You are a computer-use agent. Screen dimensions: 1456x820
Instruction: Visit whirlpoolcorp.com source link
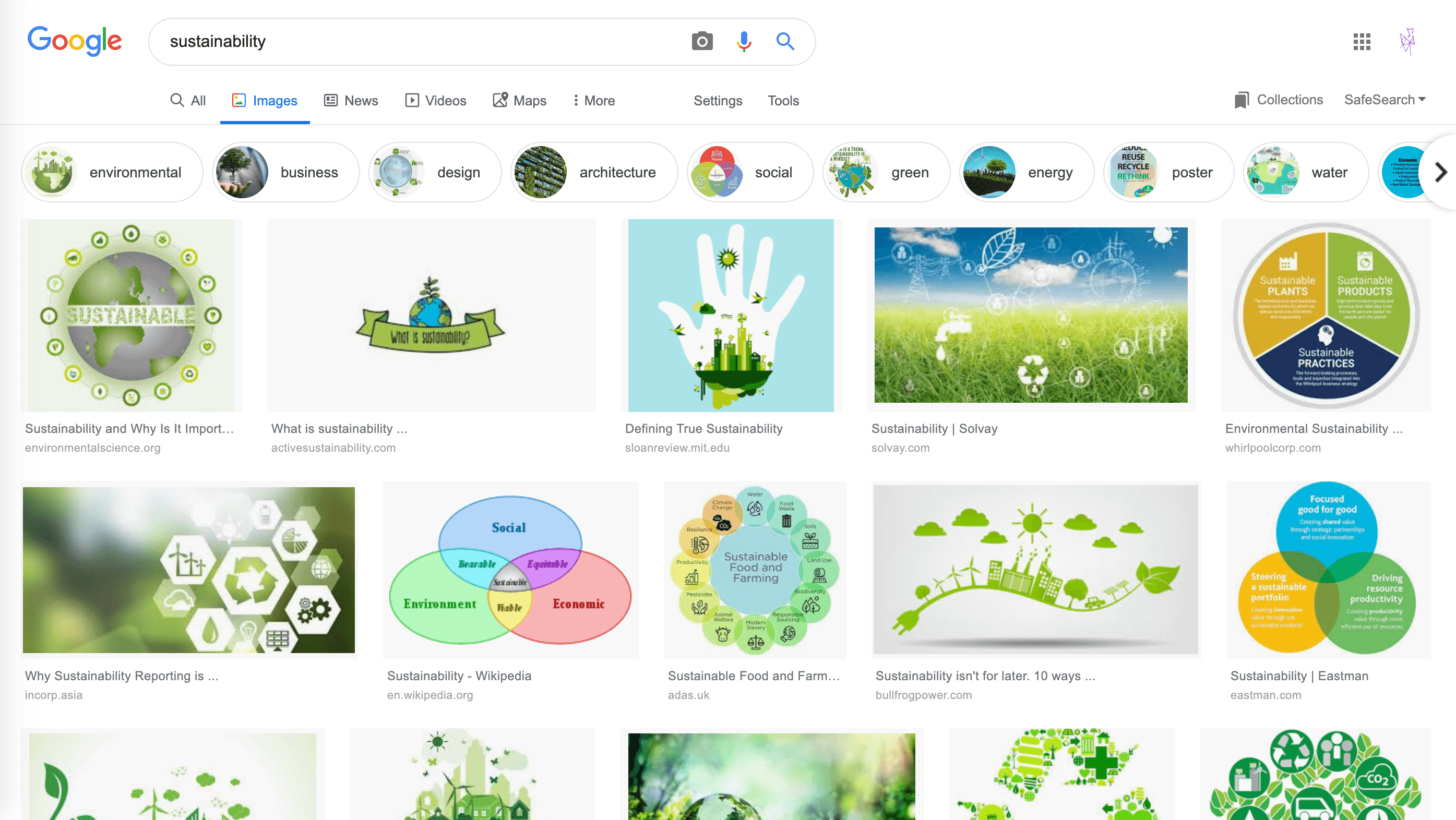(x=1273, y=448)
